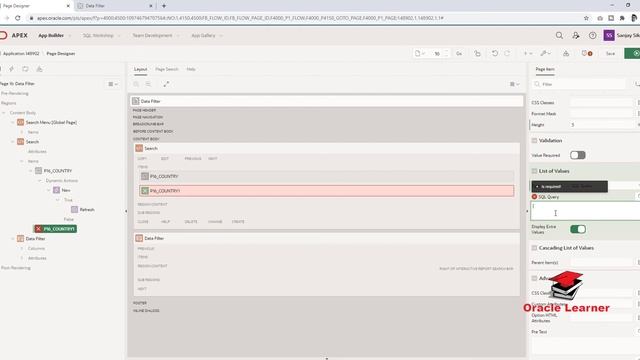Open the App Gallery dropdown arrow
Viewport: 640px width, 360px height.
pyautogui.click(x=221, y=36)
